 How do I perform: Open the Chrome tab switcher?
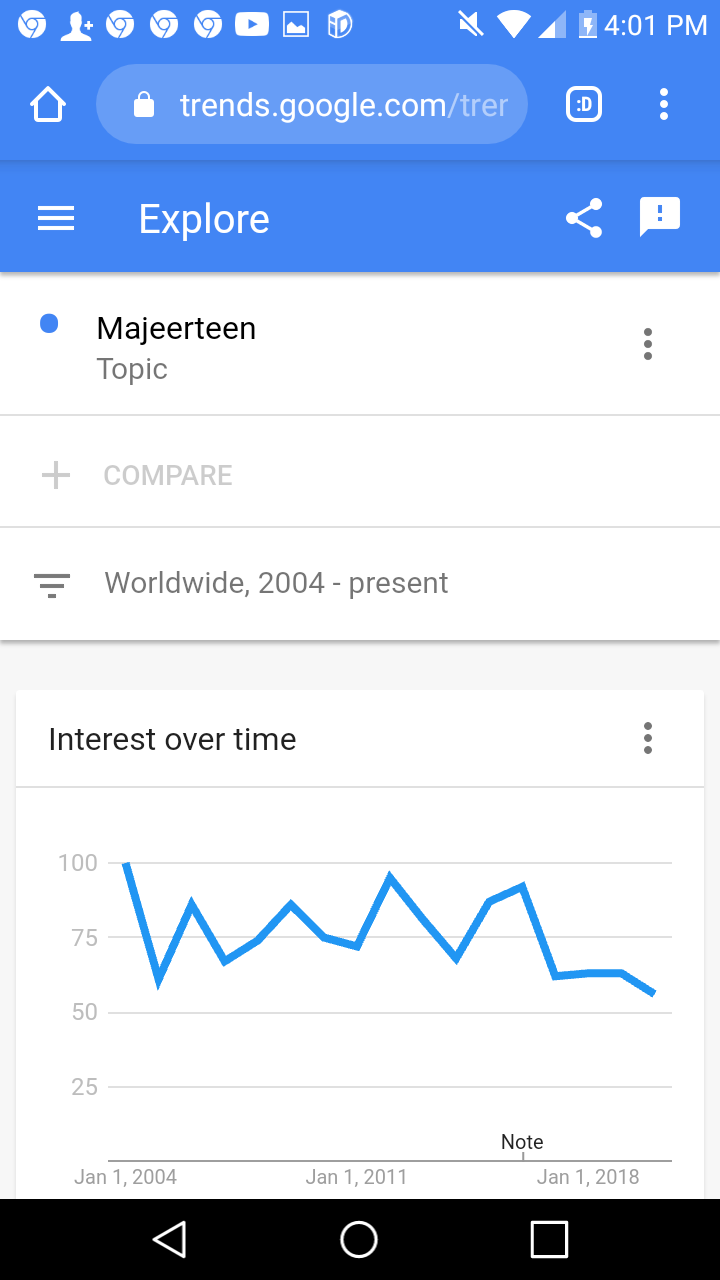point(584,104)
